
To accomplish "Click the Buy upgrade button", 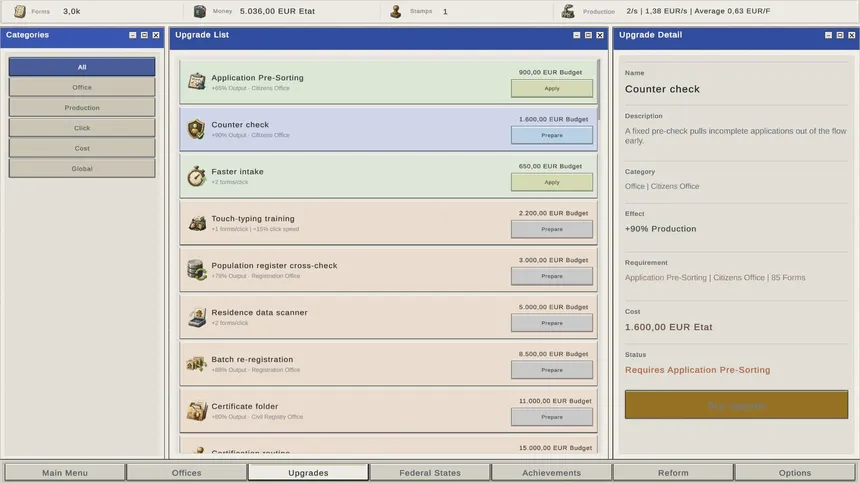I will coord(736,405).
